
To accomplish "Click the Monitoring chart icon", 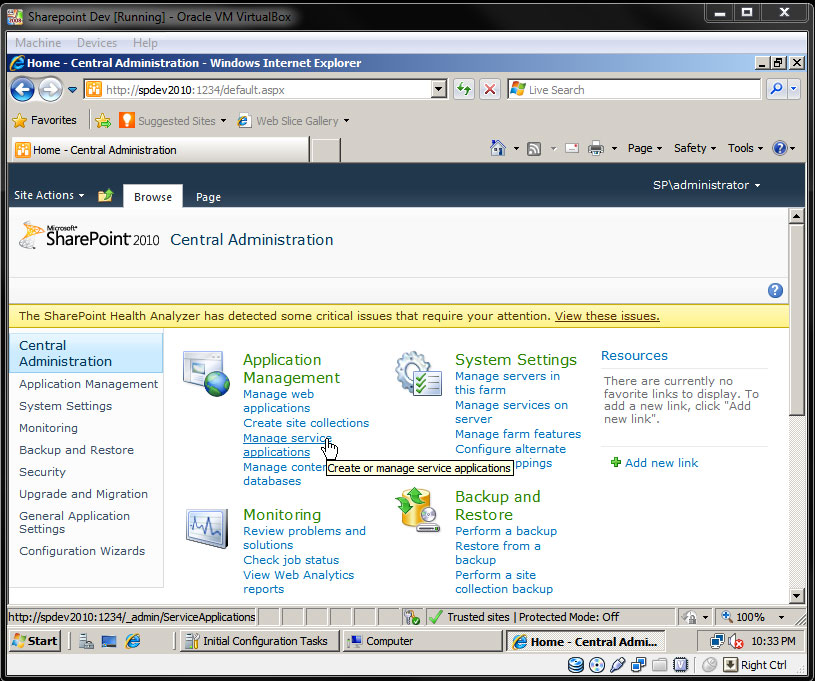I will click(x=207, y=528).
